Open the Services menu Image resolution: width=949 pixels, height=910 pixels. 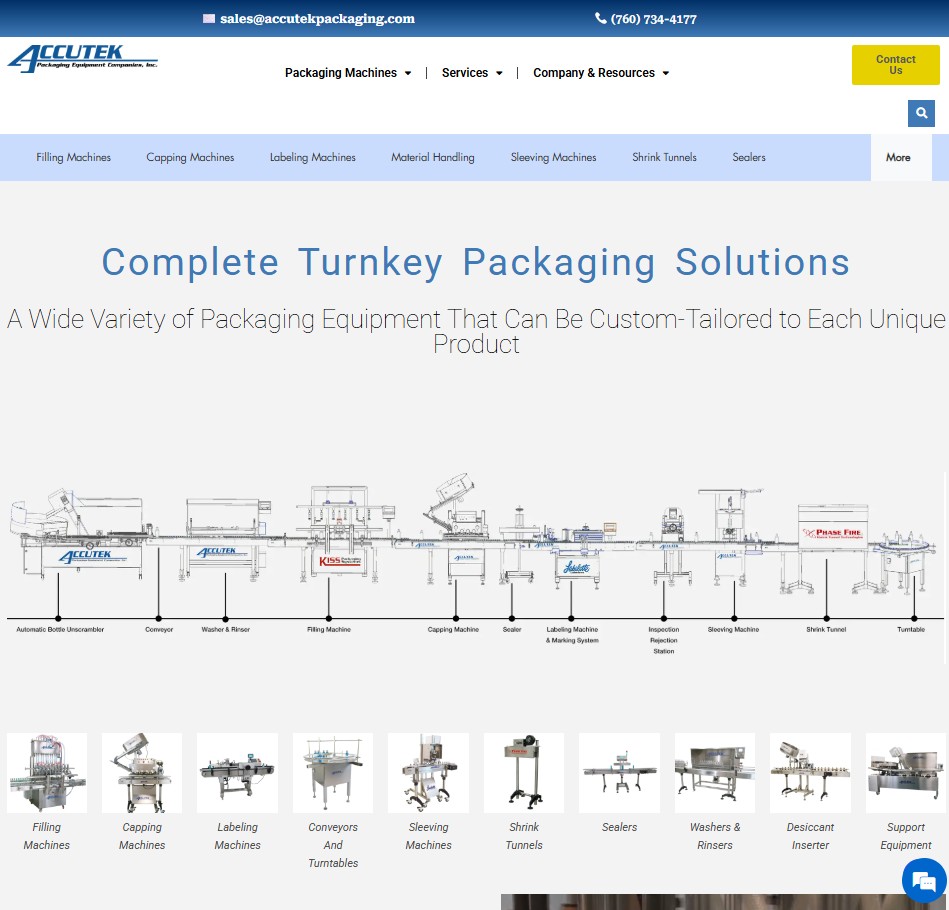[x=465, y=73]
